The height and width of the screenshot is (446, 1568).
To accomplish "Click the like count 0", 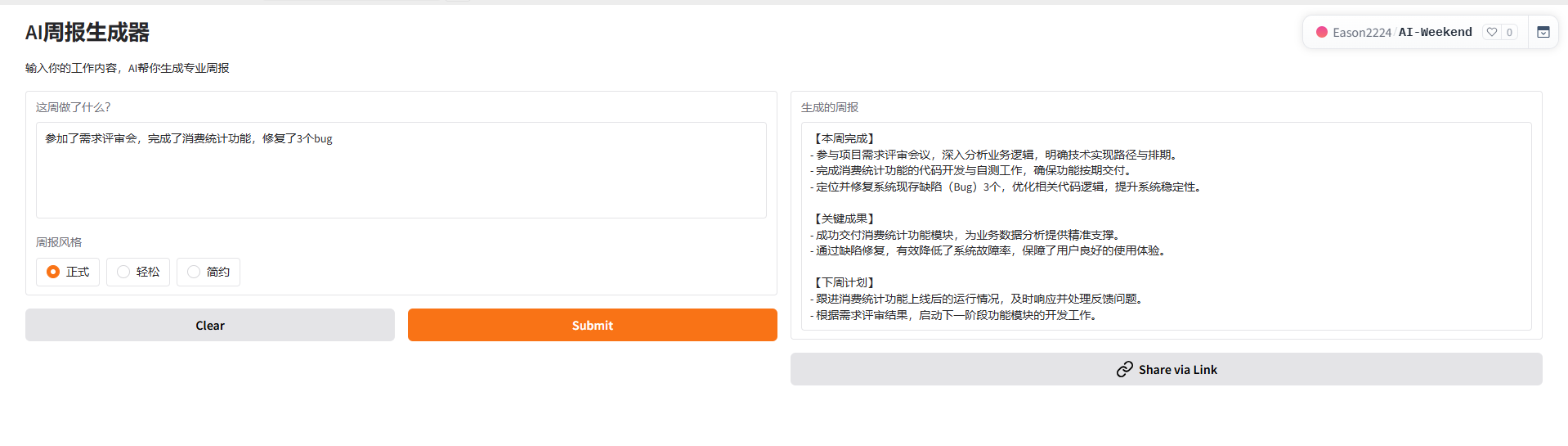I will tap(1509, 32).
